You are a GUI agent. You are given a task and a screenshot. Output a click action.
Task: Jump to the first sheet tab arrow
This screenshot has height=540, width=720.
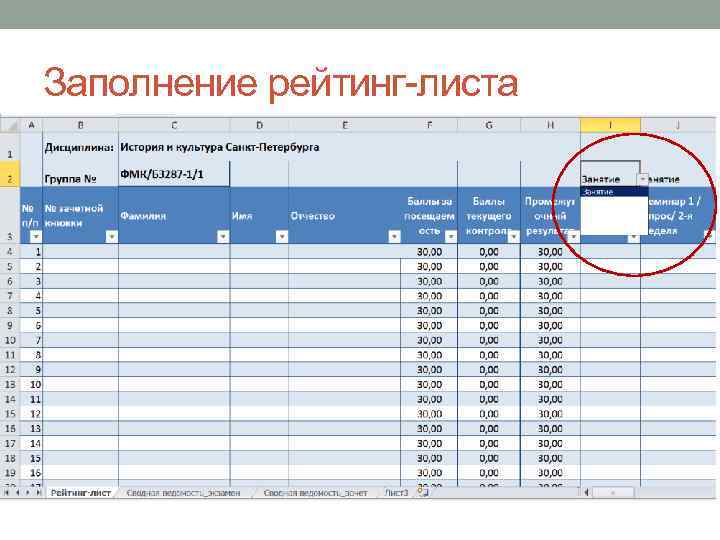pyautogui.click(x=6, y=493)
